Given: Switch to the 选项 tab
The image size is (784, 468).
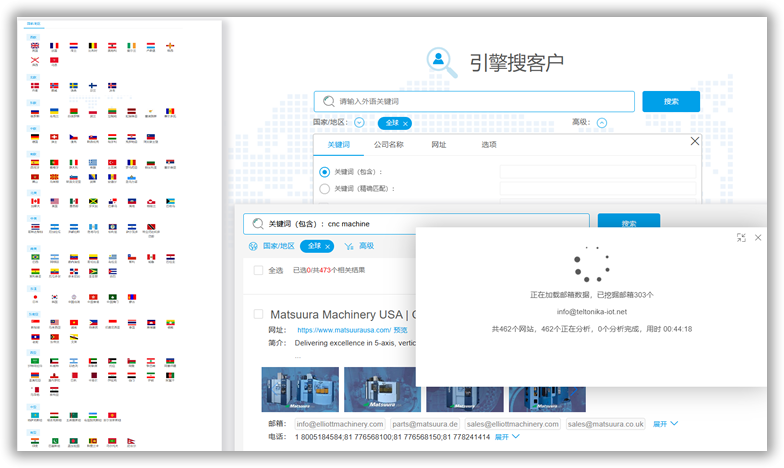Looking at the screenshot, I should pos(488,144).
